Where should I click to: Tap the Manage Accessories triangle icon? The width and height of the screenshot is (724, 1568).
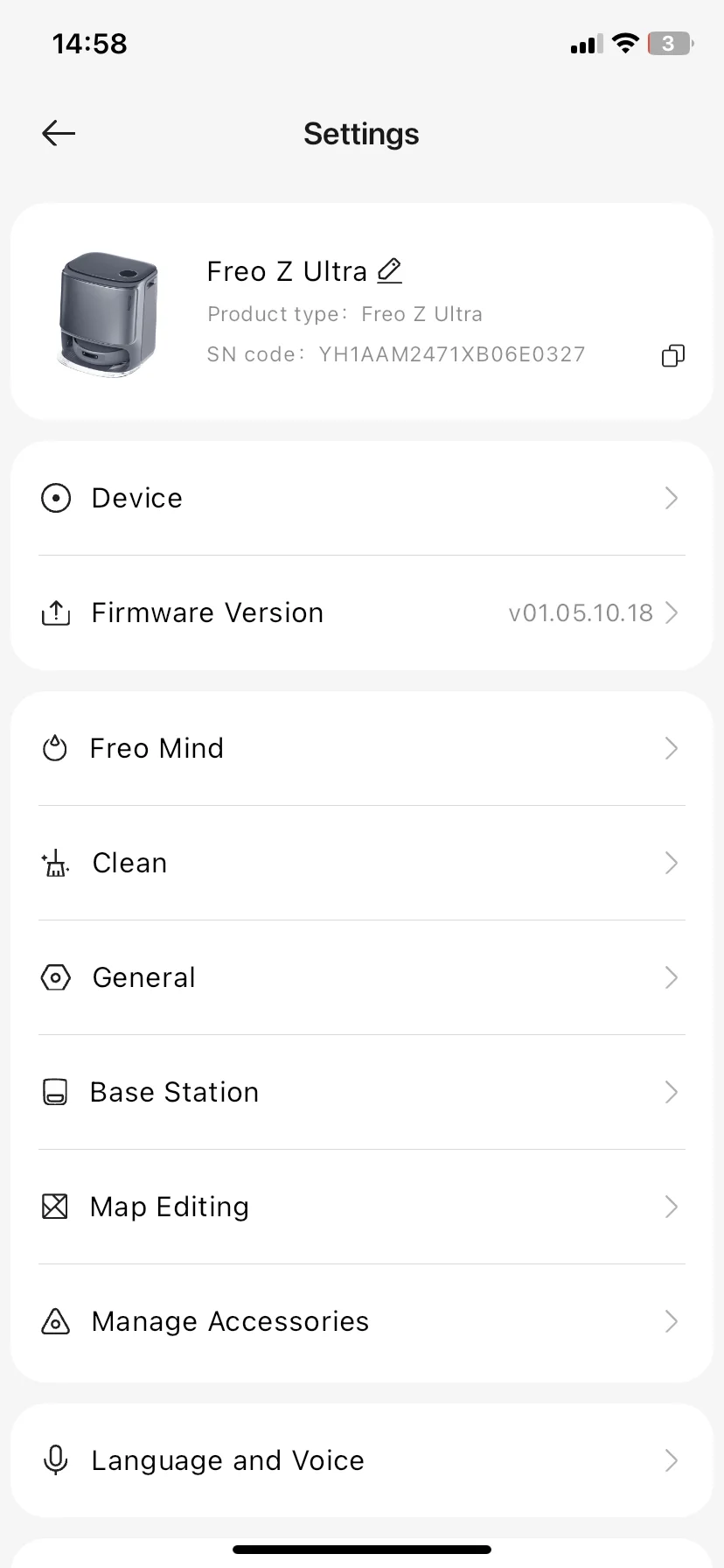click(55, 1321)
